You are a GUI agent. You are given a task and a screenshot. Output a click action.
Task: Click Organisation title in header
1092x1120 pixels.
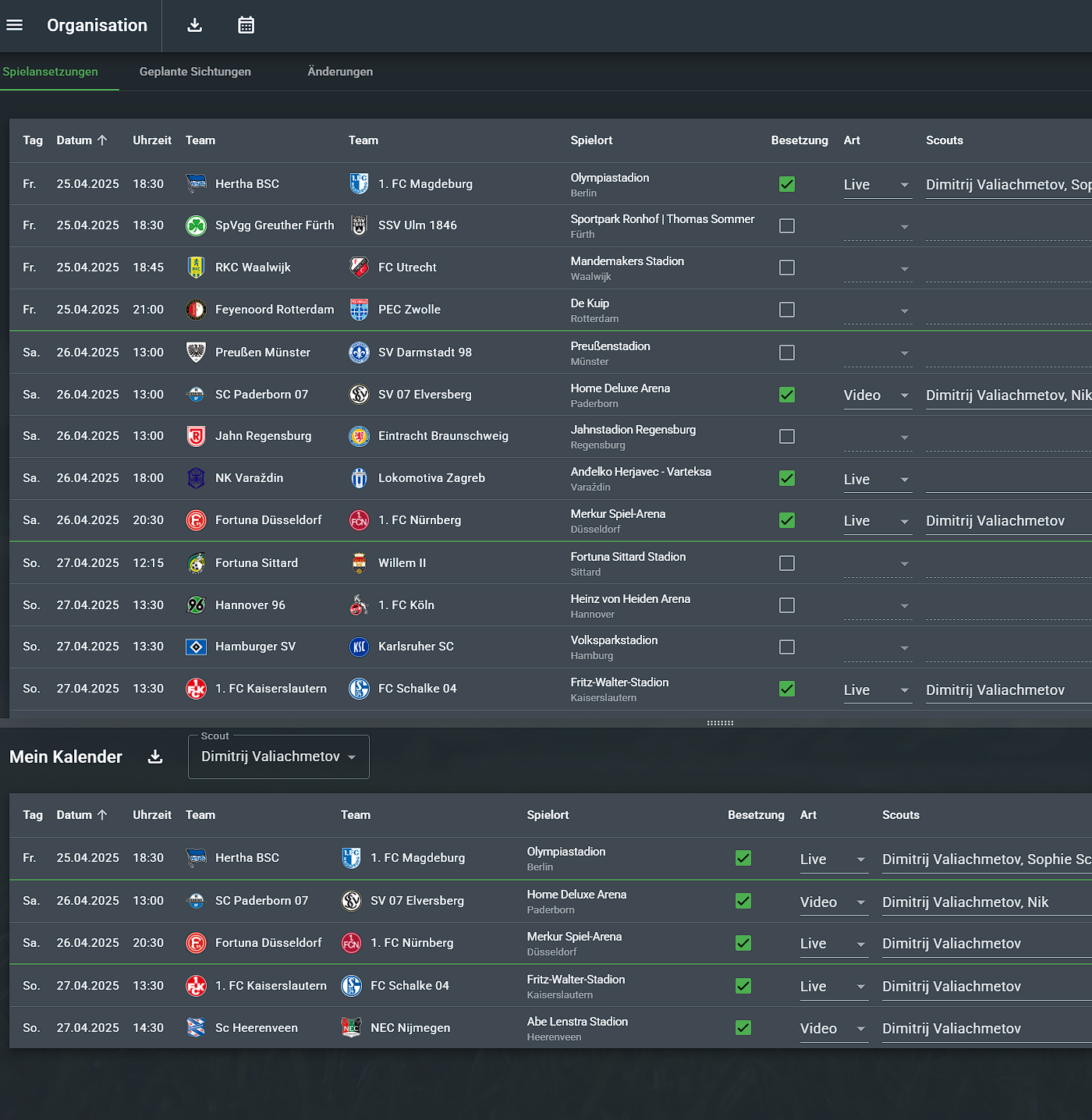click(x=97, y=25)
